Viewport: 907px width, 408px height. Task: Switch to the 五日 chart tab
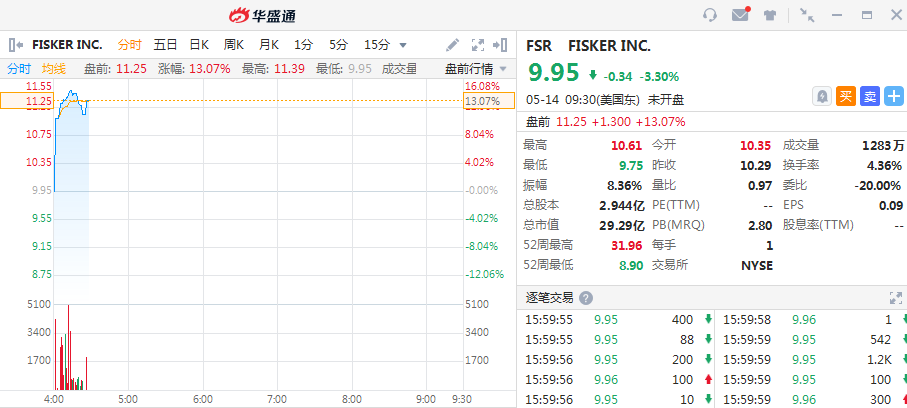[x=165, y=45]
